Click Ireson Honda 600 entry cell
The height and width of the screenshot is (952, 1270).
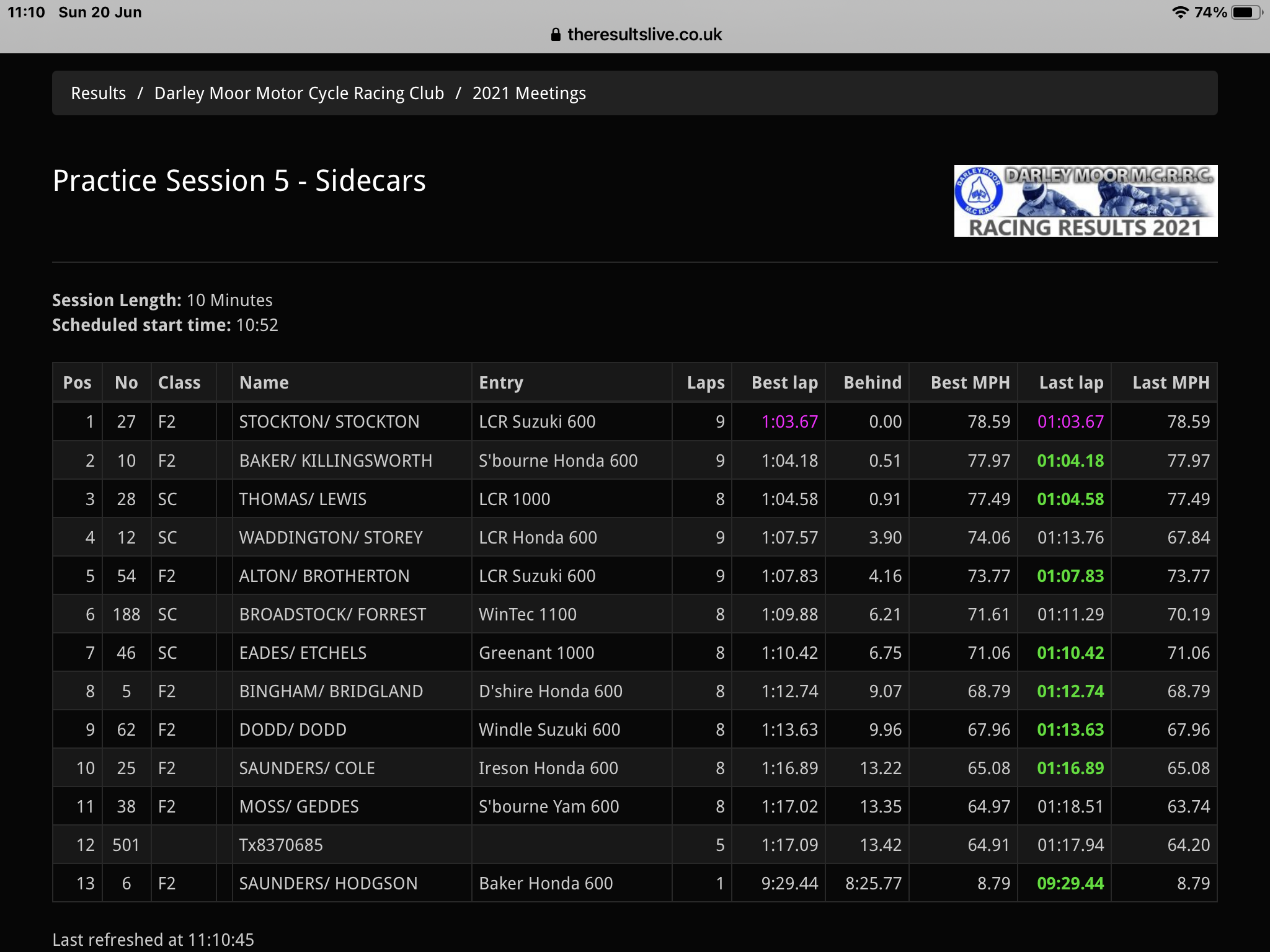pyautogui.click(x=572, y=768)
